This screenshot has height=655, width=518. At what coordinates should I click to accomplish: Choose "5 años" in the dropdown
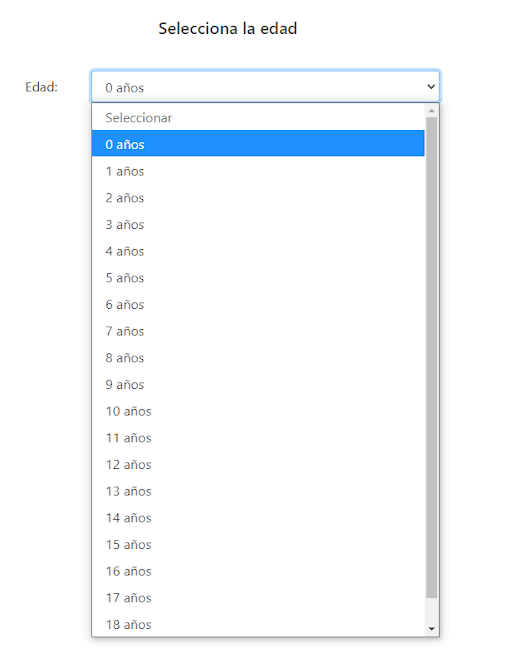tap(258, 278)
